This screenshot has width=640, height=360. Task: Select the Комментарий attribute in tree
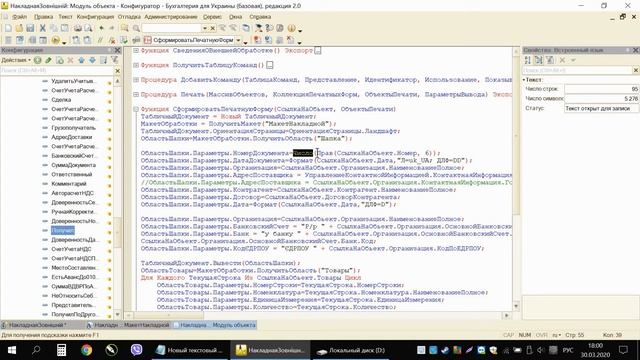tap(69, 184)
